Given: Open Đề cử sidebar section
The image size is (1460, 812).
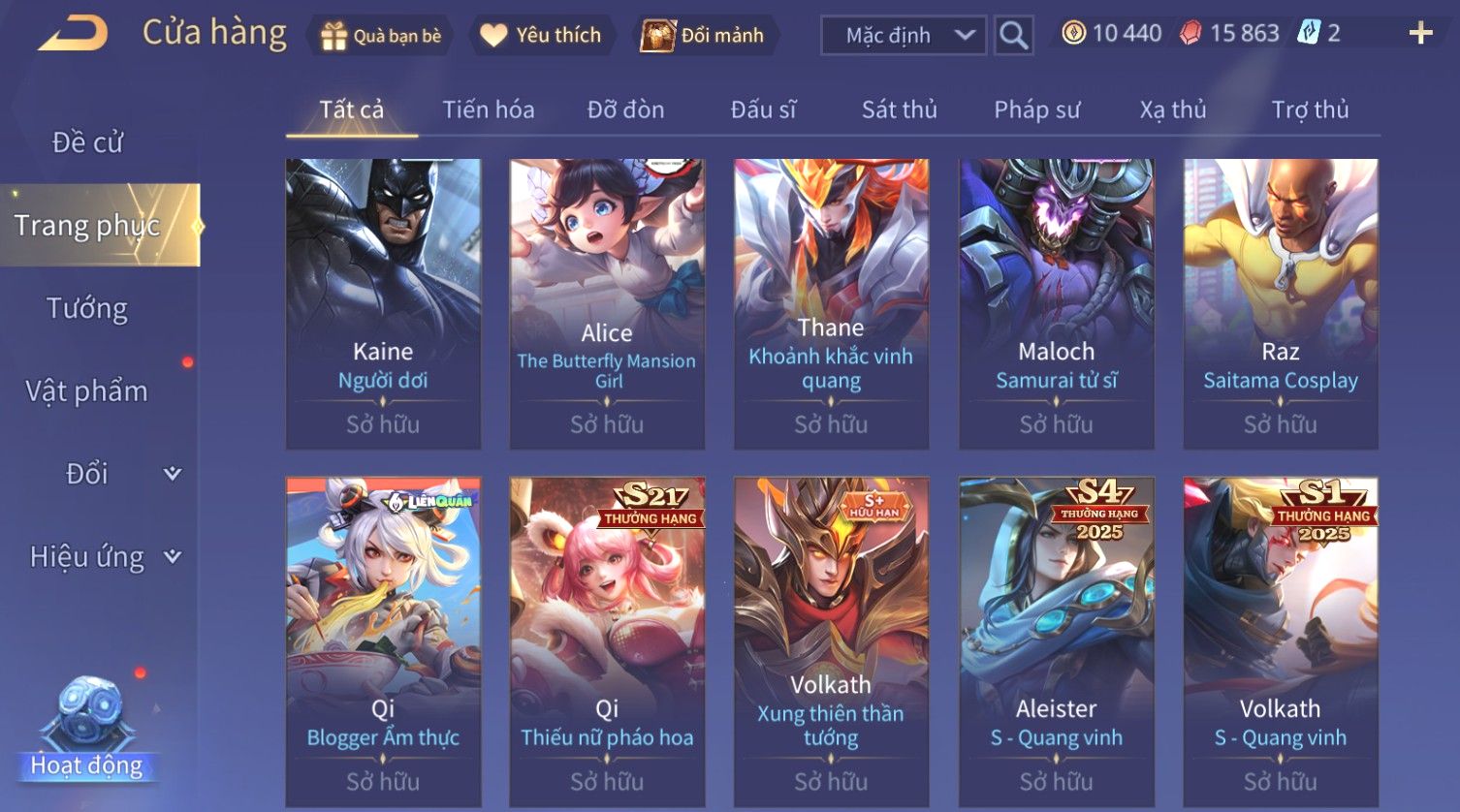Looking at the screenshot, I should pos(87,142).
